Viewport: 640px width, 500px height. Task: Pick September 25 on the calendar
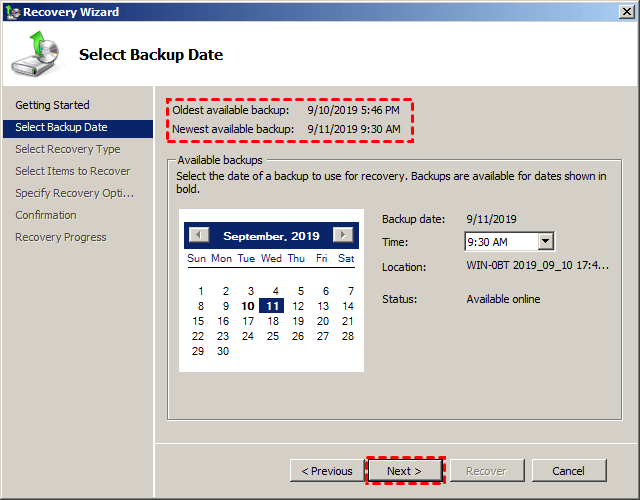273,336
